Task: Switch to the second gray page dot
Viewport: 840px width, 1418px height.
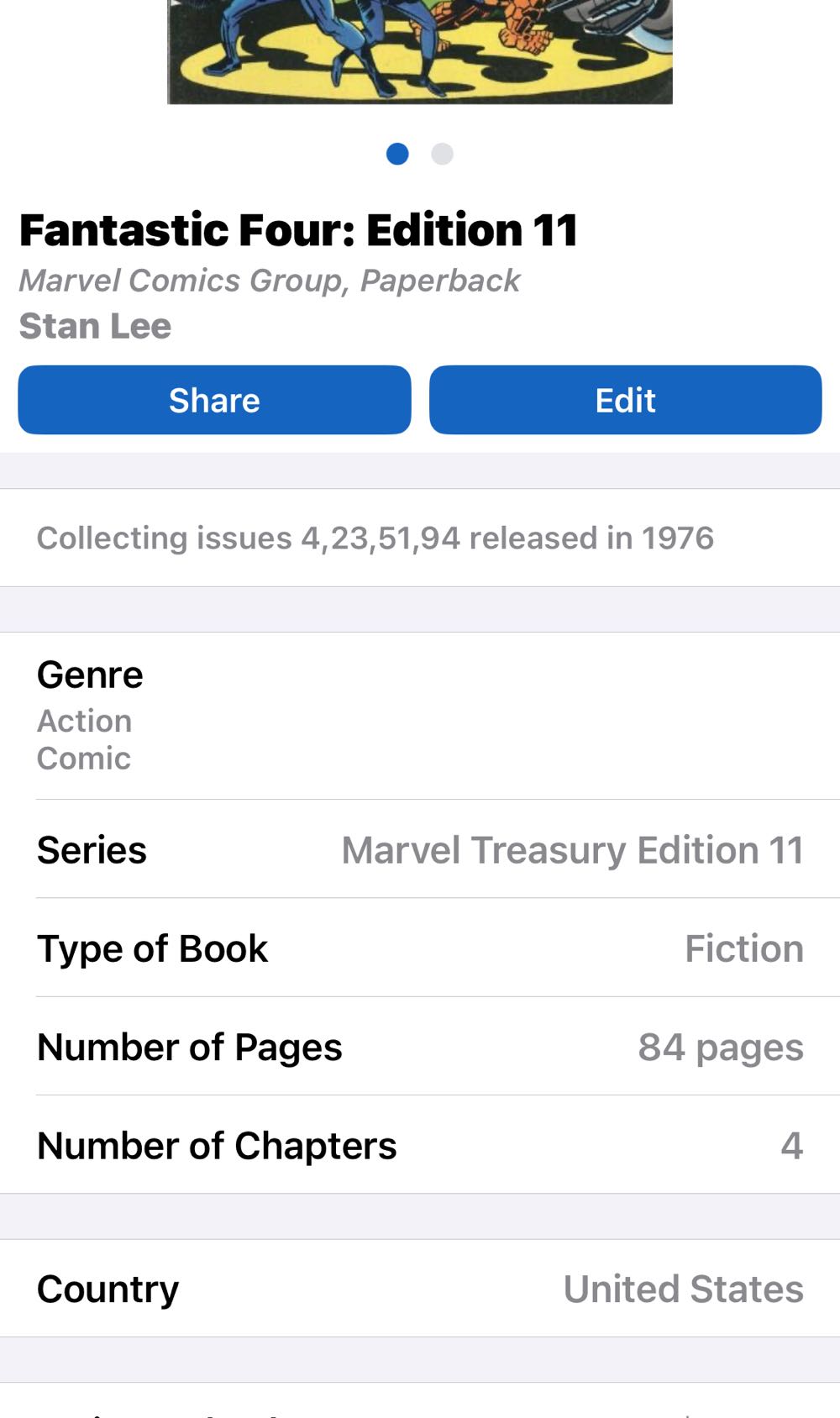Action: pyautogui.click(x=442, y=154)
